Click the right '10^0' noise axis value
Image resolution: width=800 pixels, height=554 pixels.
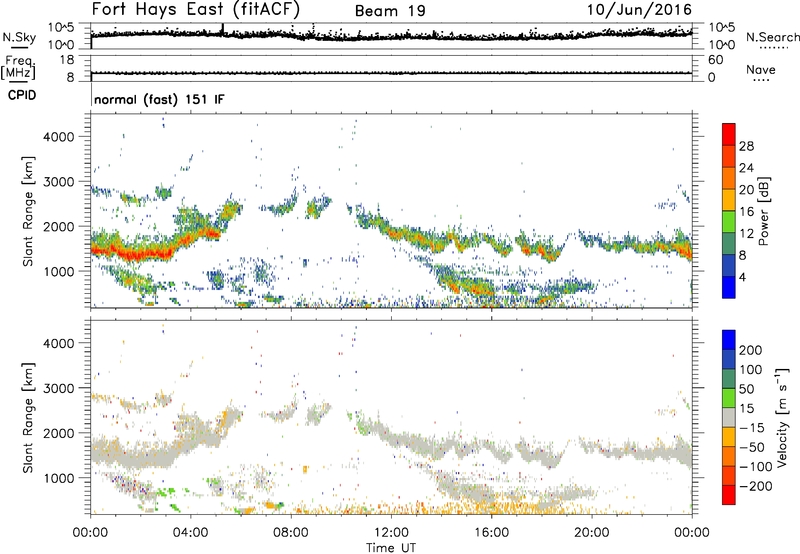point(721,45)
